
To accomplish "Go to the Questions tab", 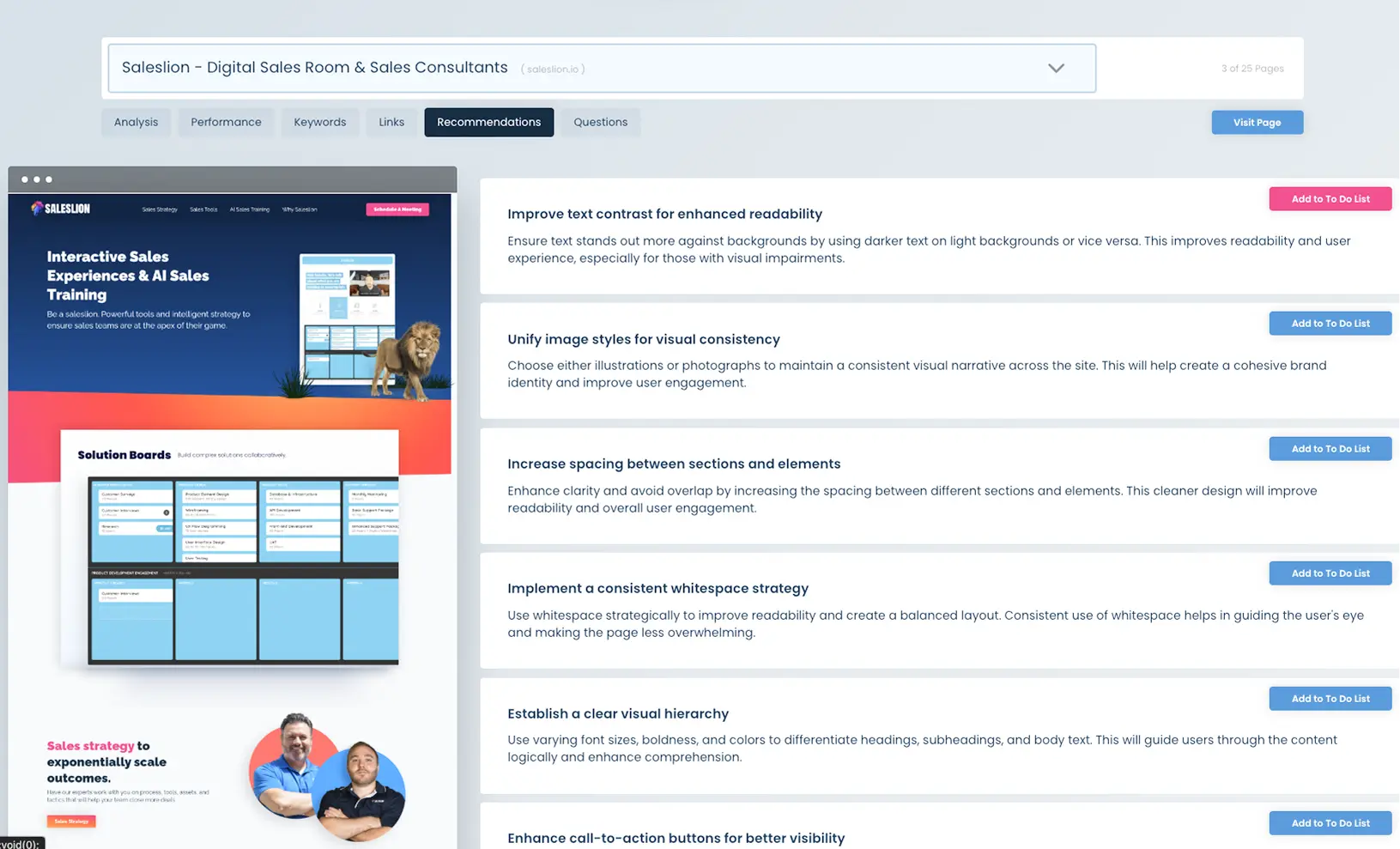I will 601,122.
